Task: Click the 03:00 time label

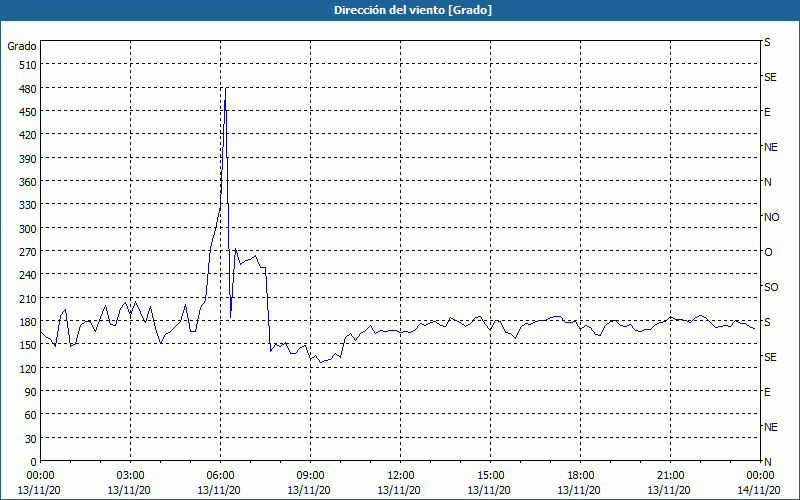Action: (130, 476)
